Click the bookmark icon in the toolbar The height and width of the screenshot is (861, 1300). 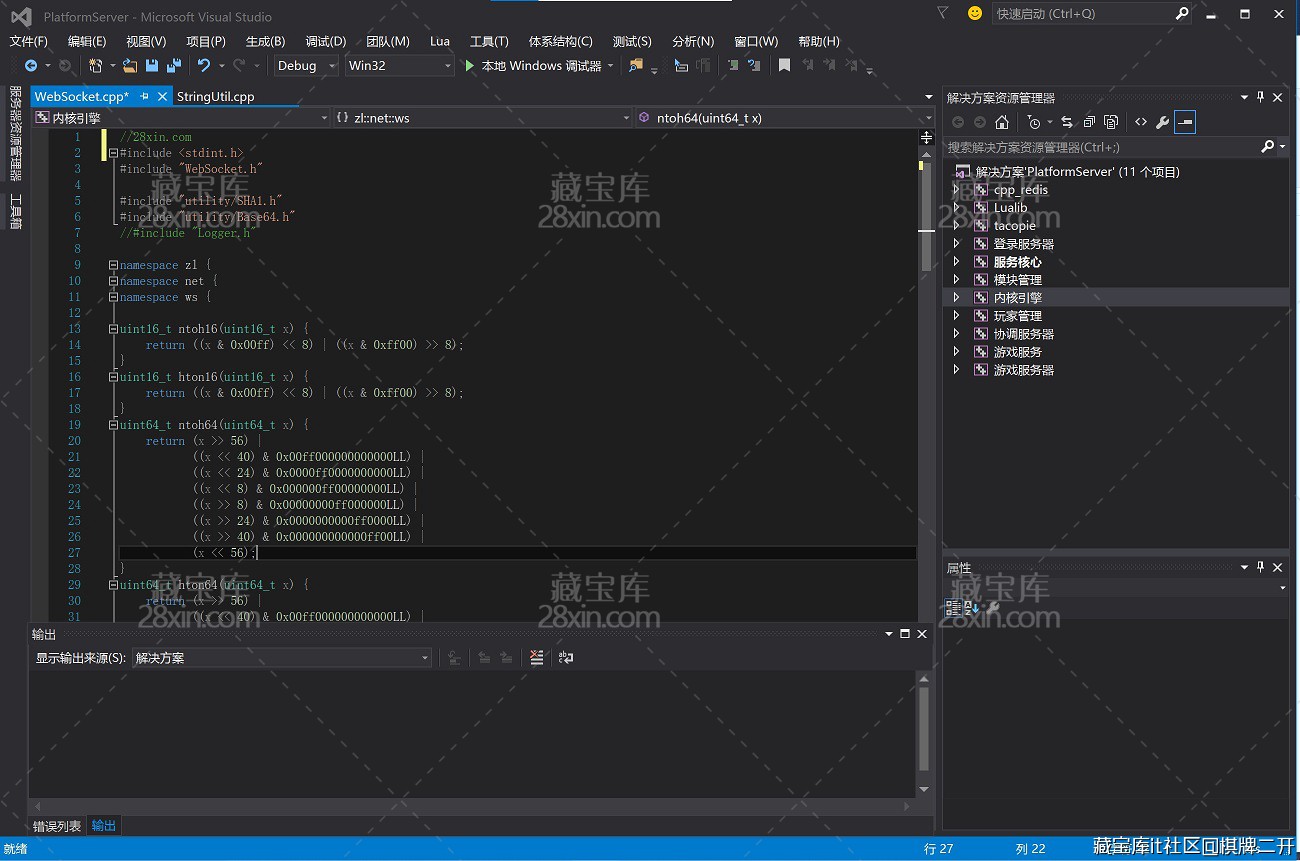coord(784,66)
